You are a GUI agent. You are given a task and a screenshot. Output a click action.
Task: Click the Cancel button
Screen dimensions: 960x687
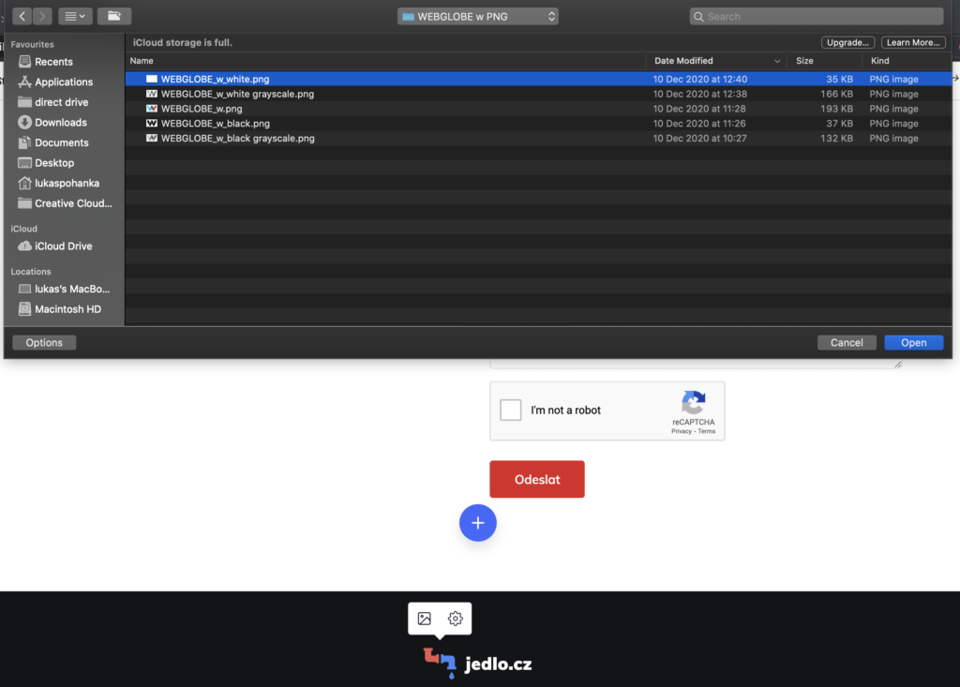847,342
